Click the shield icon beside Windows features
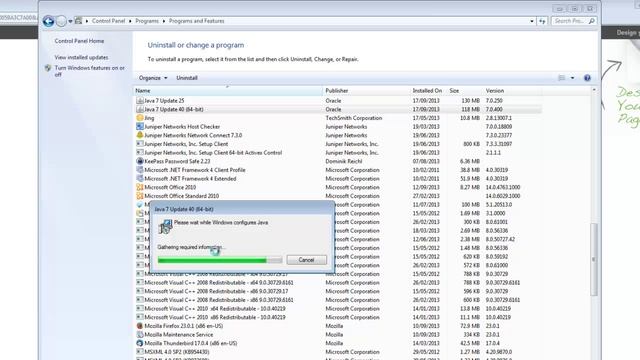This screenshot has width=640, height=360. click(x=48, y=68)
